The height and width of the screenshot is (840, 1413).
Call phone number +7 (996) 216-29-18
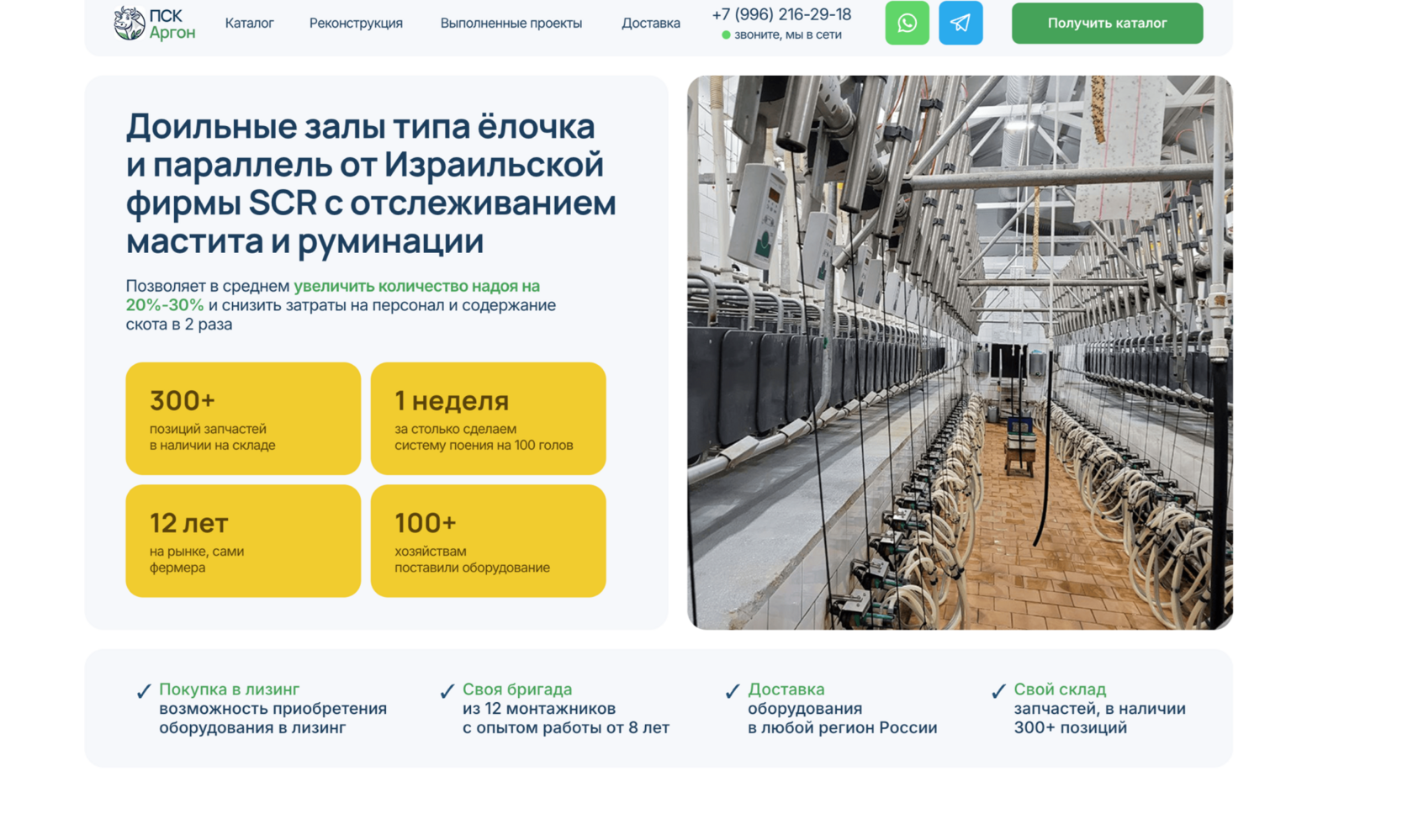click(781, 13)
